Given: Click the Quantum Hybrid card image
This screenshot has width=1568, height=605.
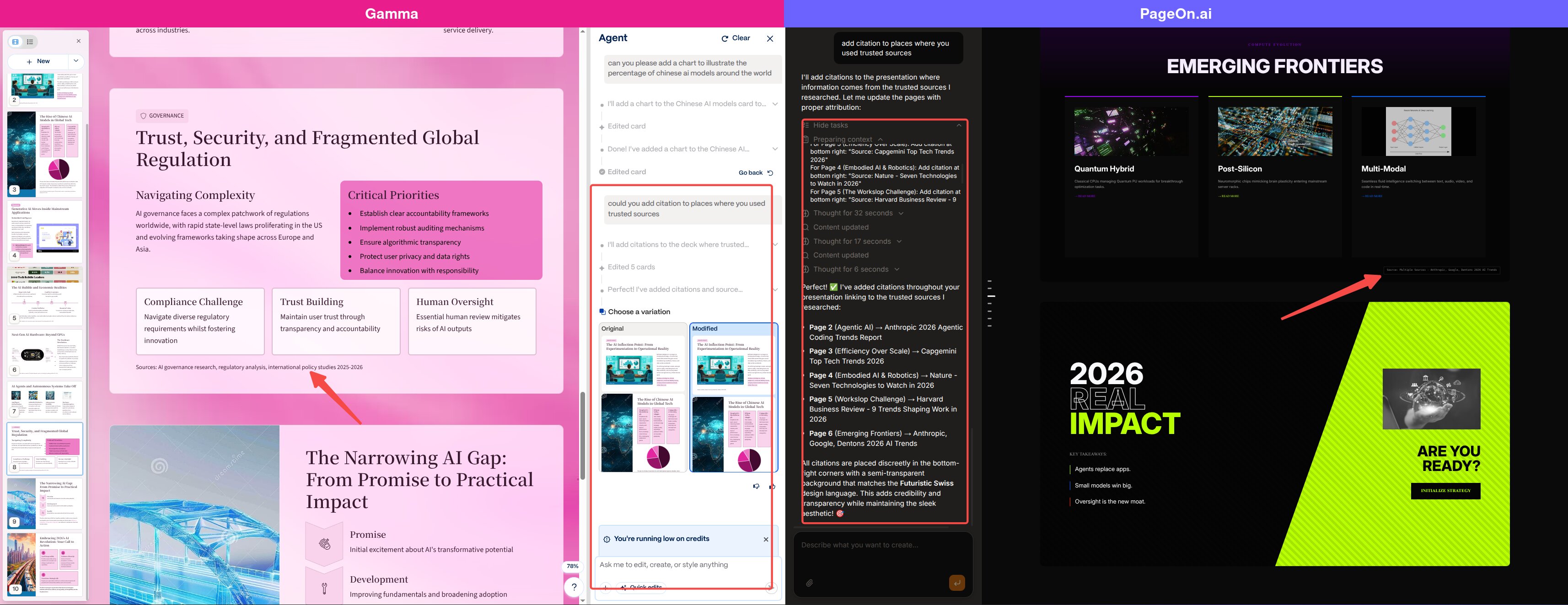Looking at the screenshot, I should [x=1132, y=131].
